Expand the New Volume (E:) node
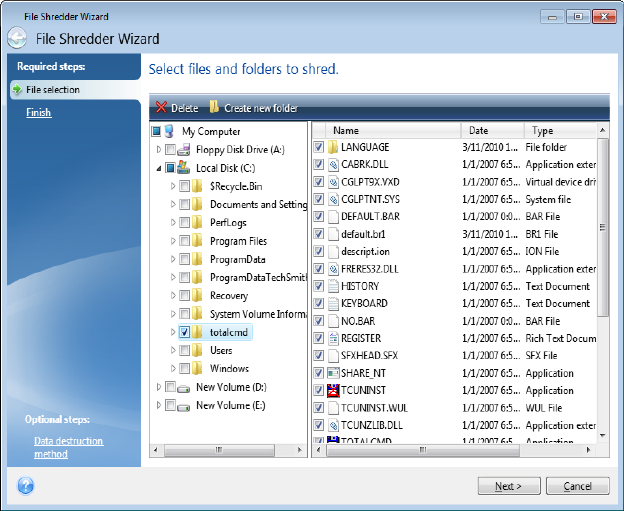Viewport: 624px width, 511px height. pos(159,405)
